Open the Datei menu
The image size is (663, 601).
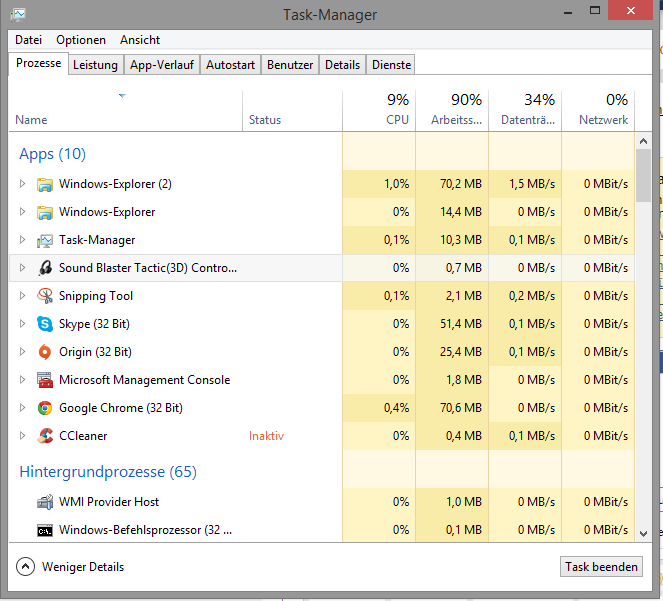click(x=28, y=40)
